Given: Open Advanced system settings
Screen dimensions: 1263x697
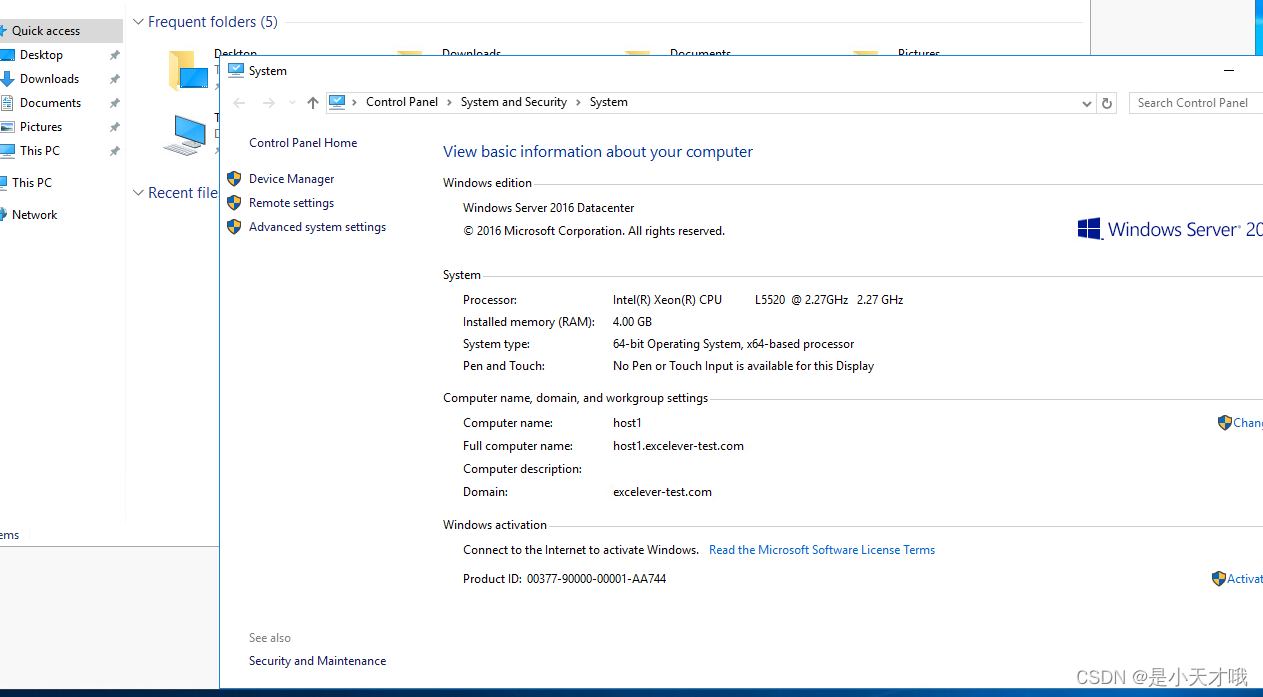Looking at the screenshot, I should 316,226.
